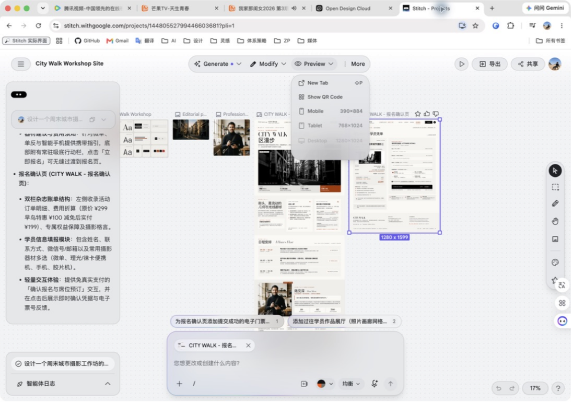Screen dimensions: 571x402
Task: Open the theme palette tool
Action: (555, 263)
